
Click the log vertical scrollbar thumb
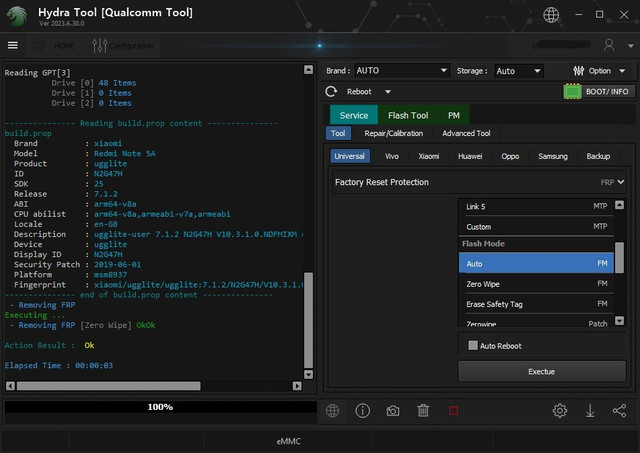pyautogui.click(x=309, y=320)
